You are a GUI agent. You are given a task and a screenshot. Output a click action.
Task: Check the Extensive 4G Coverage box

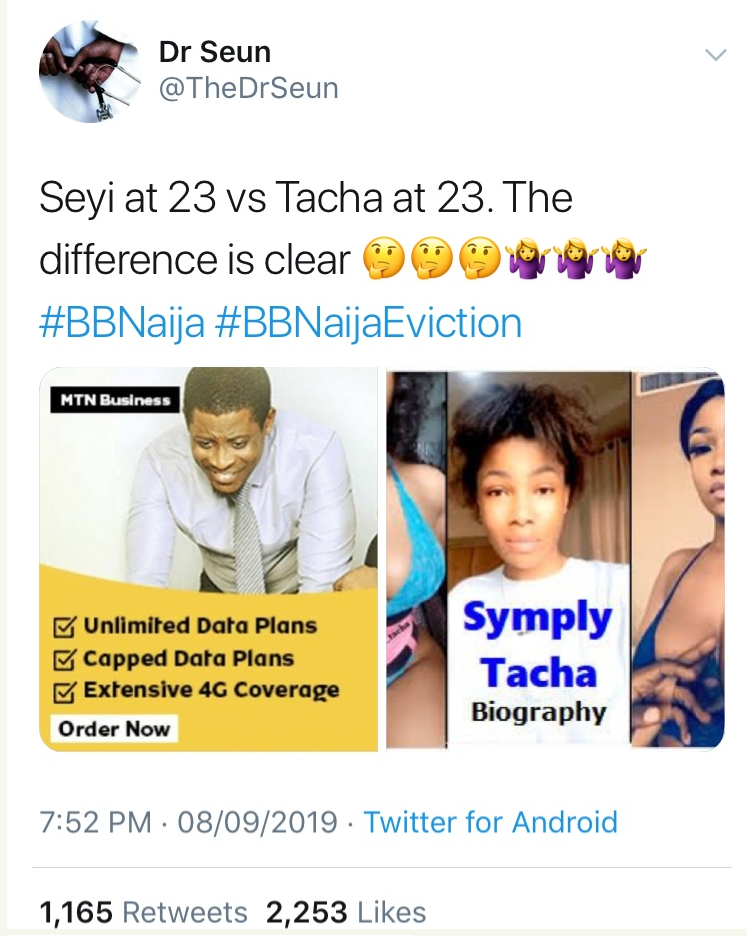65,692
